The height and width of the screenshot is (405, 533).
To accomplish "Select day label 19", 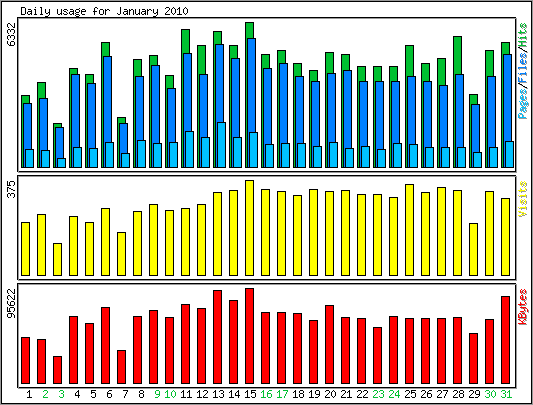I will click(314, 394).
